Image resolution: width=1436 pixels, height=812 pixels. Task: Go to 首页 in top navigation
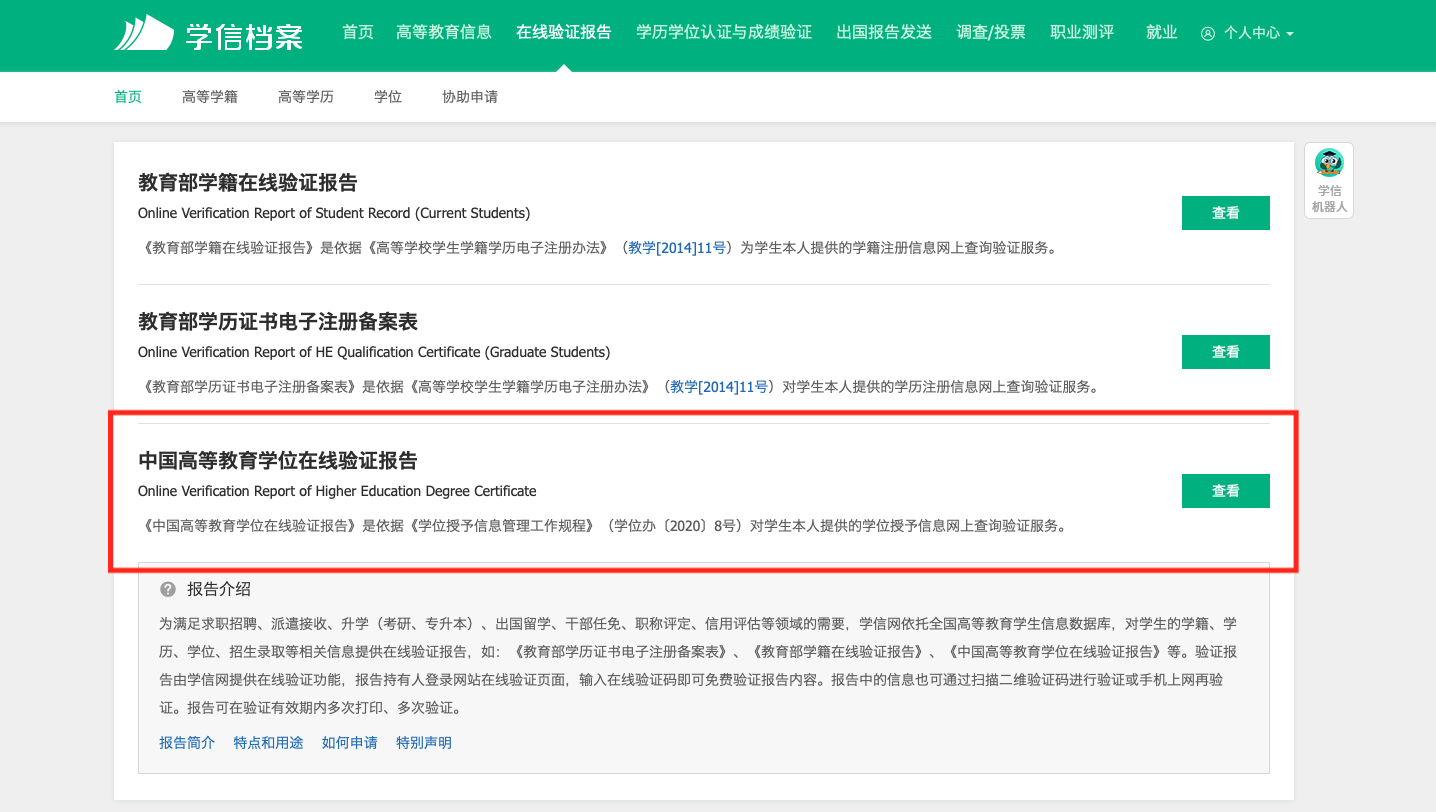357,32
